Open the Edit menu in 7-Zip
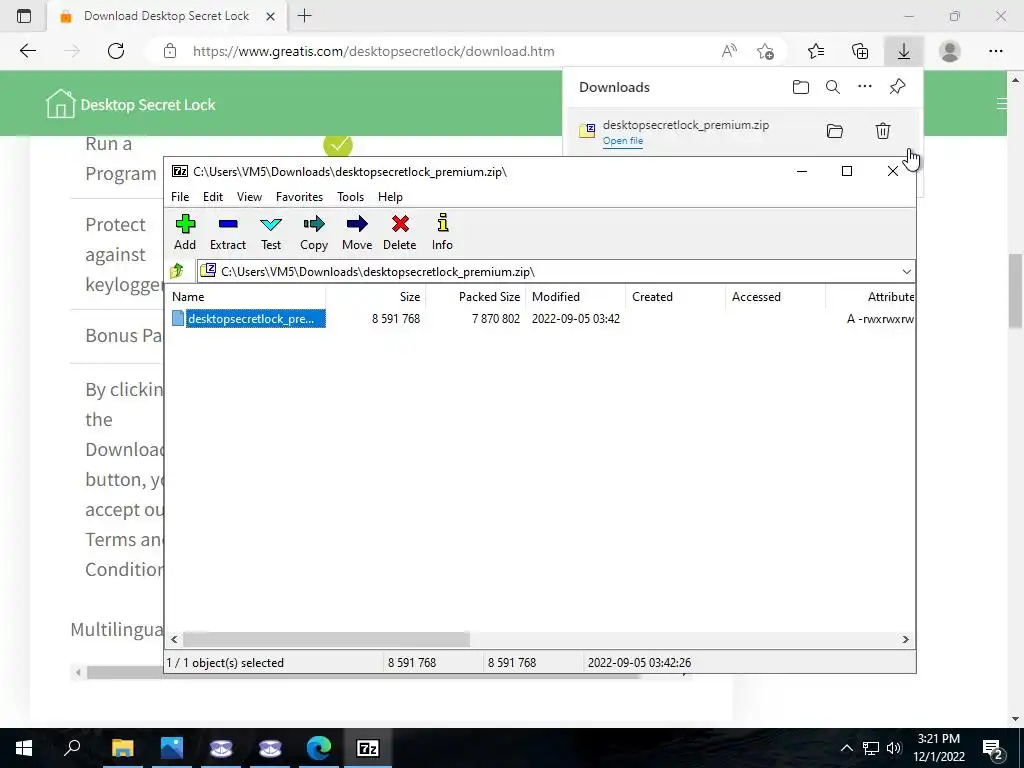The height and width of the screenshot is (768, 1024). point(213,197)
